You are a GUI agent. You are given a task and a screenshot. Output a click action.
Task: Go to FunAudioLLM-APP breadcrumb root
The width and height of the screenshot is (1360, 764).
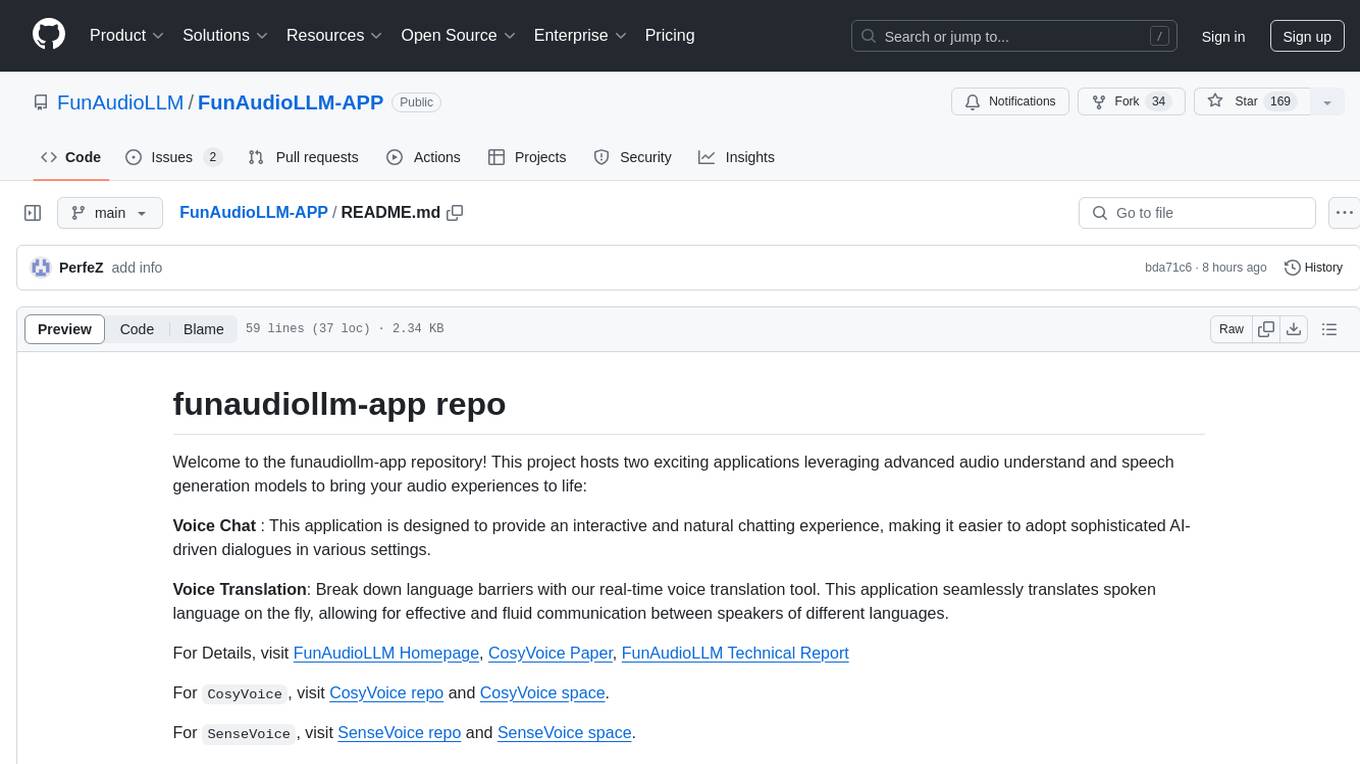pos(253,213)
